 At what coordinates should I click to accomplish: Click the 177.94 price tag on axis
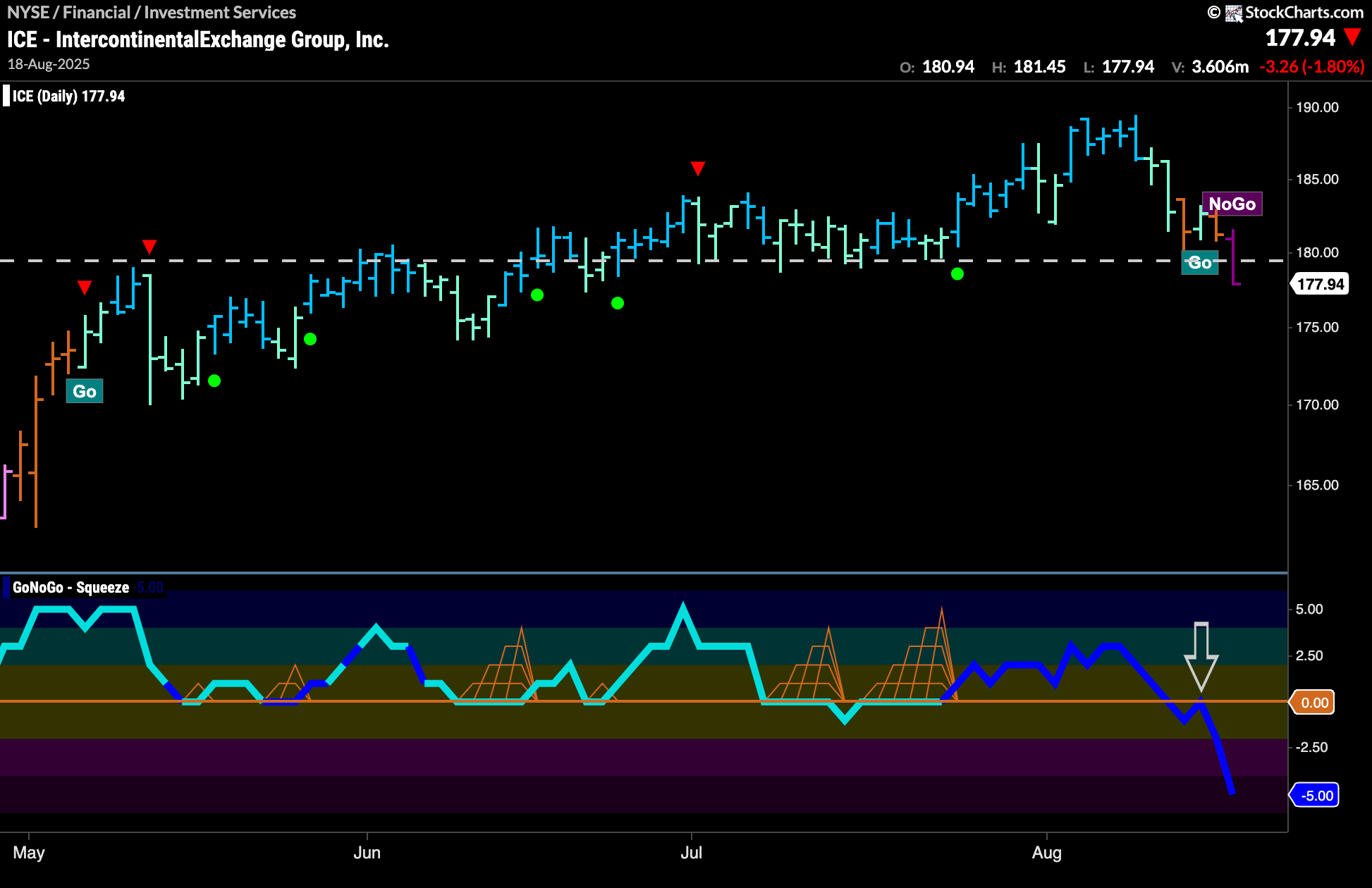coord(1320,284)
